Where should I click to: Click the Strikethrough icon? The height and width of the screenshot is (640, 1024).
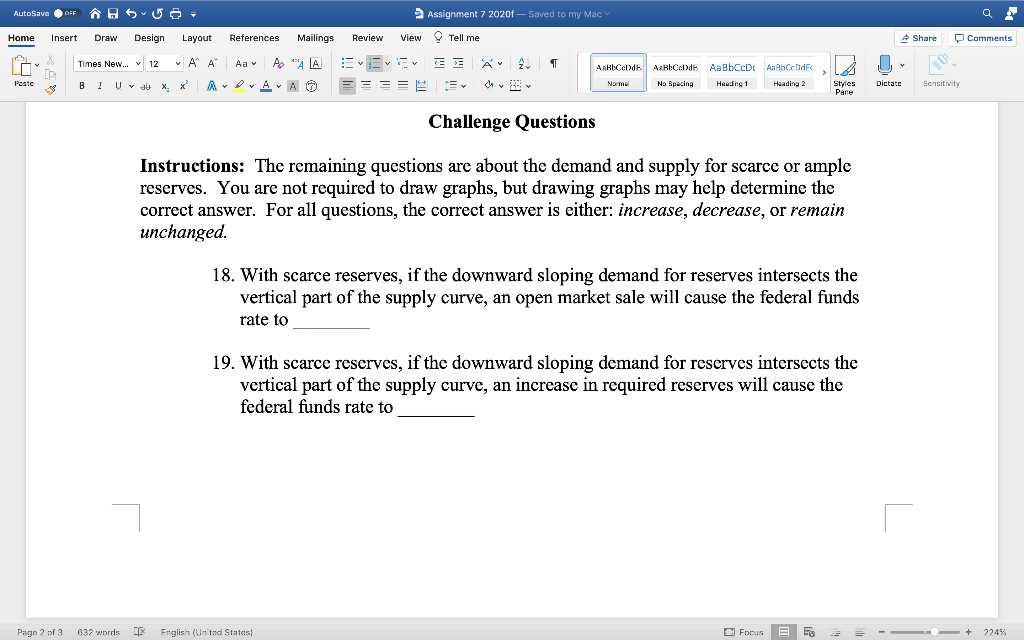(x=146, y=86)
